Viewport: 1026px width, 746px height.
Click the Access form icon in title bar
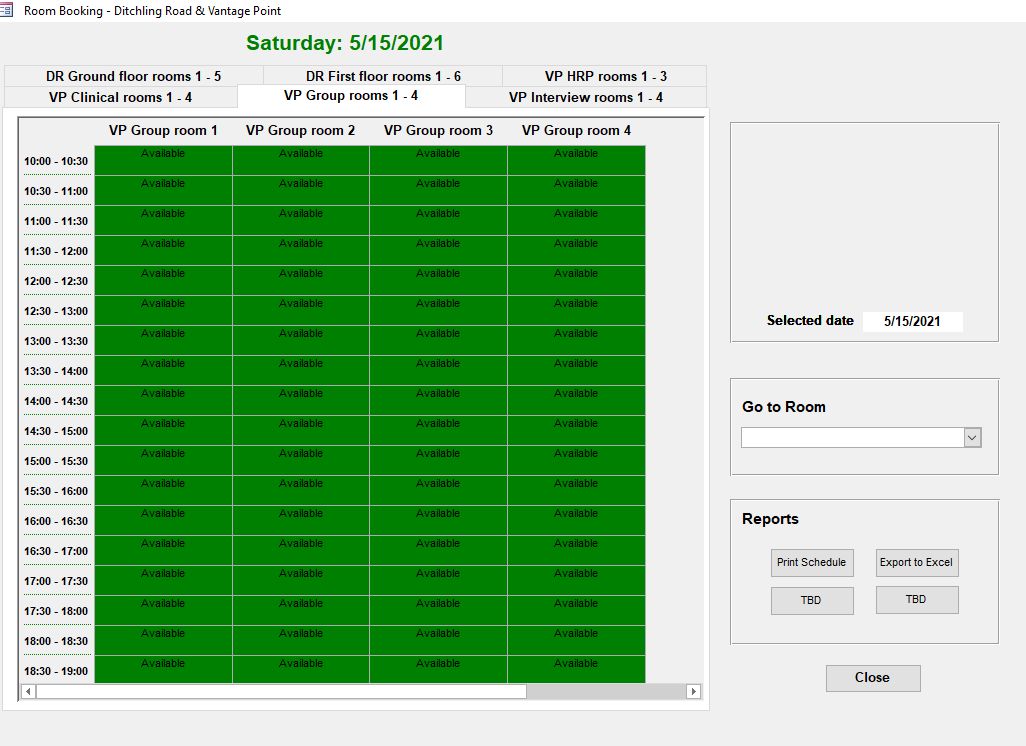(x=7, y=10)
